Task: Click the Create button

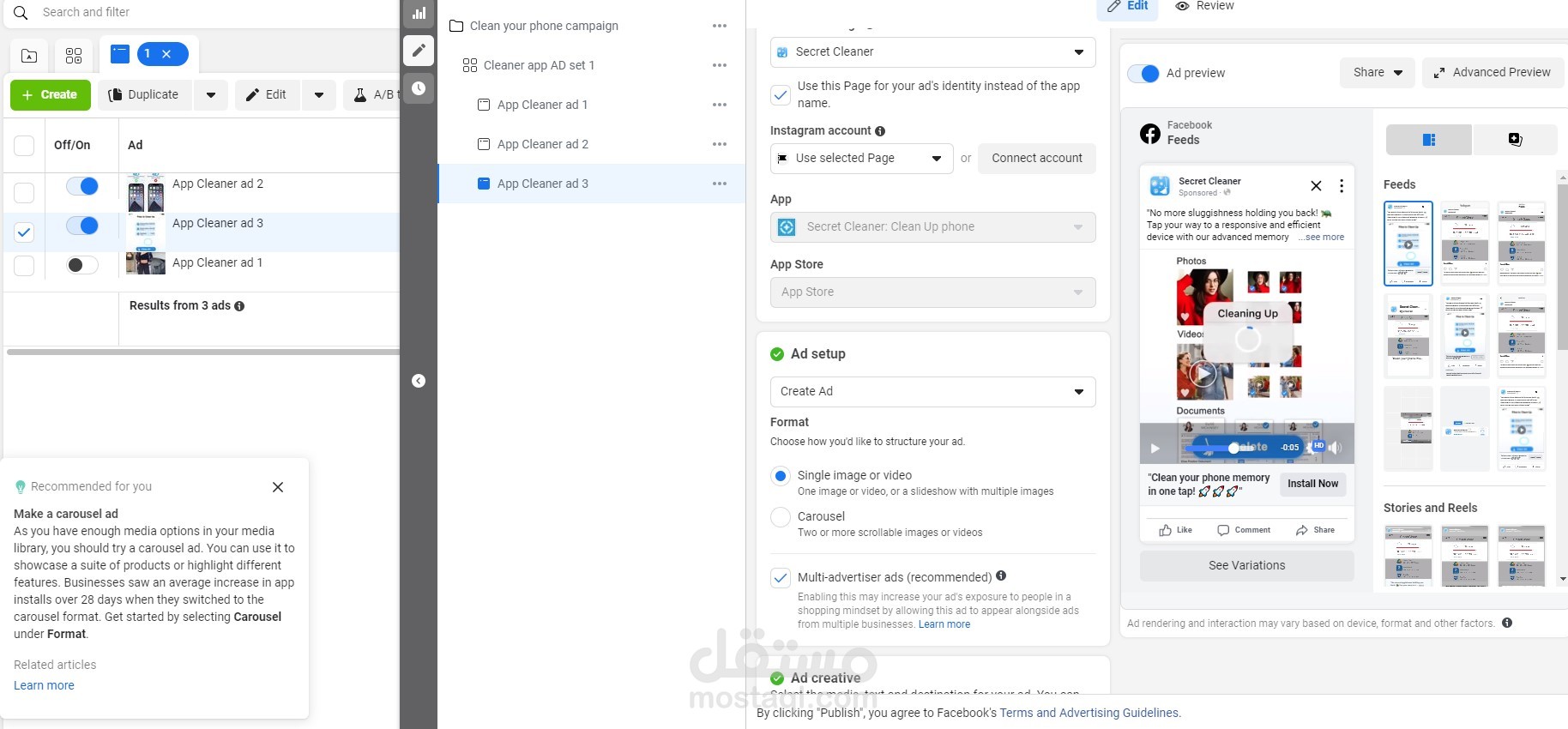Action: point(50,94)
